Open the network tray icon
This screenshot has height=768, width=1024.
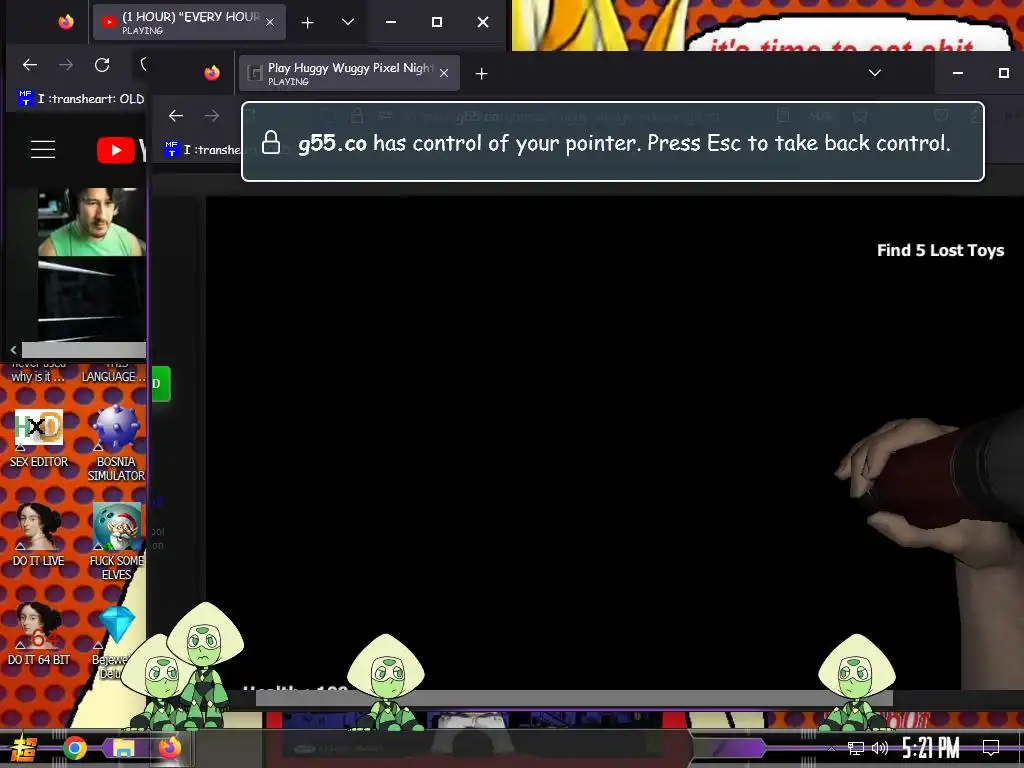(x=856, y=748)
